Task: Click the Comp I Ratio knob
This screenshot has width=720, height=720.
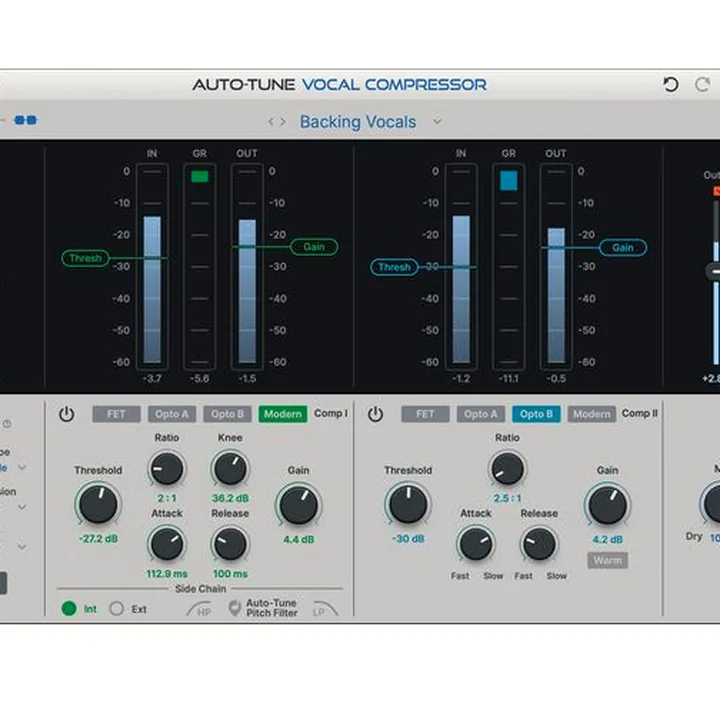Action: click(167, 469)
